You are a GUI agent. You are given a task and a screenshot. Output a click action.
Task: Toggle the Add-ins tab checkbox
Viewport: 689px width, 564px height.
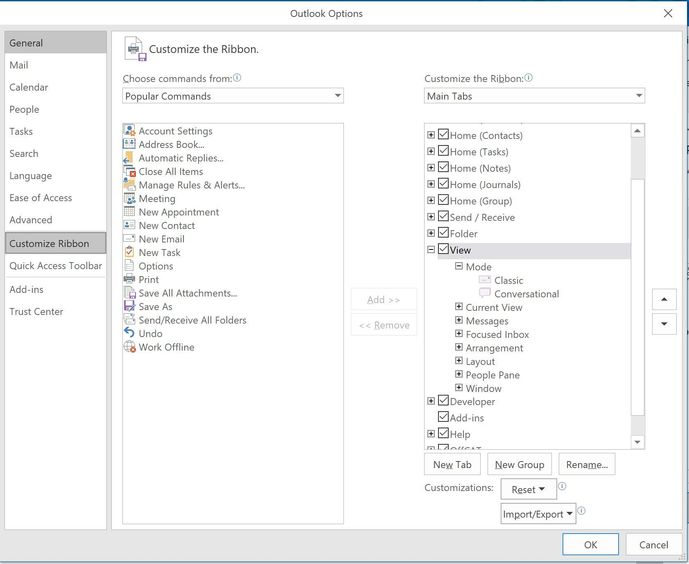443,417
